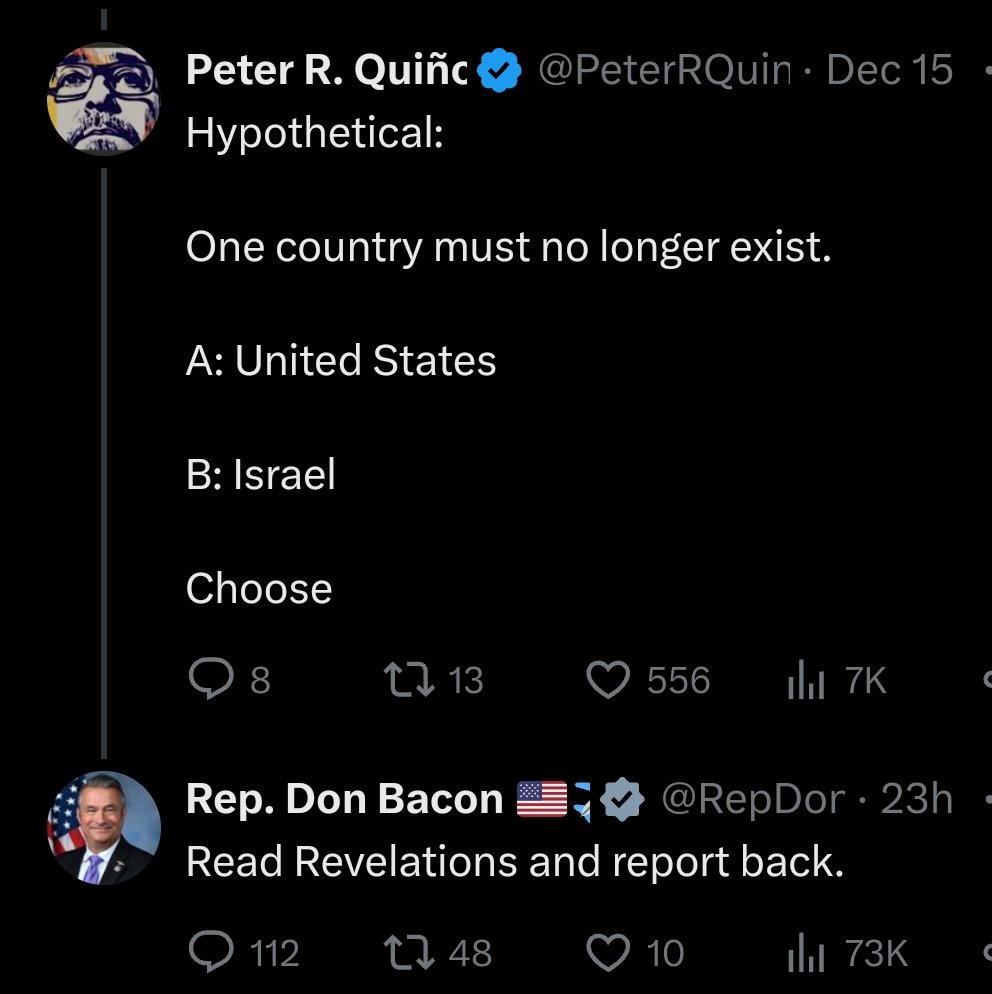The image size is (992, 994).
Task: Open tweet text 'One country must no longer exist.'
Action: [508, 247]
